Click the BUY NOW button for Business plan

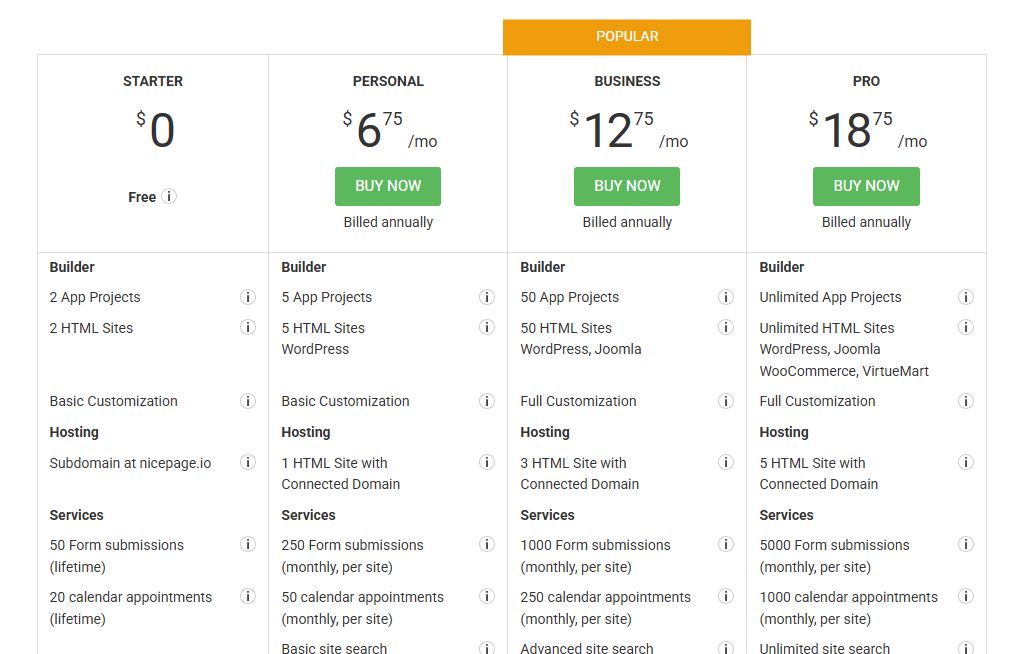[x=627, y=186]
